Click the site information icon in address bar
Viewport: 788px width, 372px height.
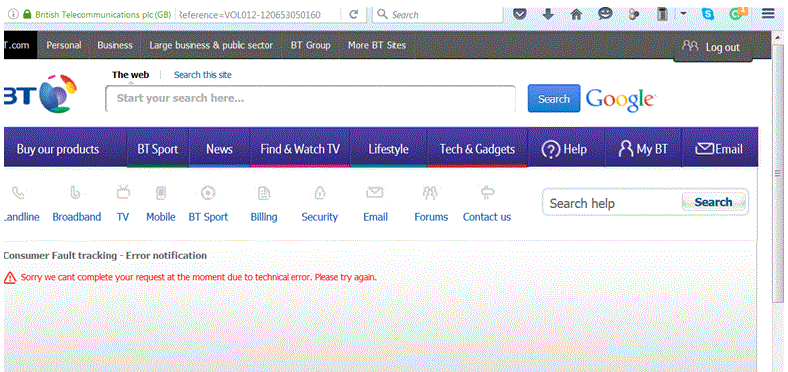(x=13, y=14)
